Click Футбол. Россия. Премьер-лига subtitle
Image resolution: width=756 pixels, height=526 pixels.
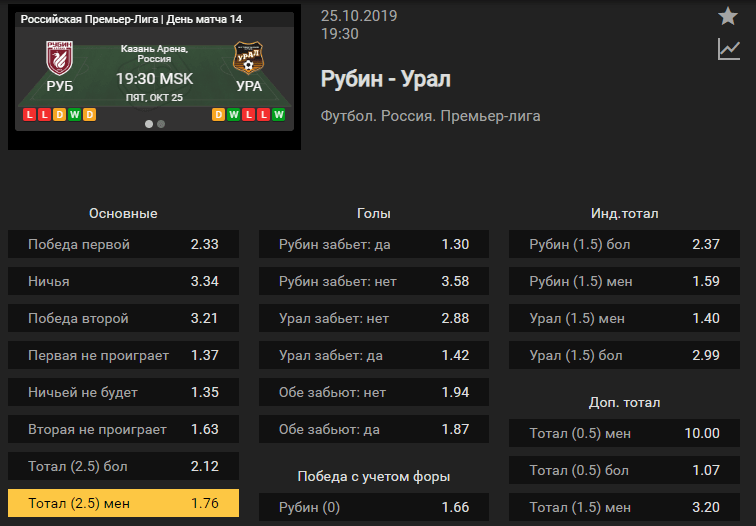pyautogui.click(x=431, y=116)
